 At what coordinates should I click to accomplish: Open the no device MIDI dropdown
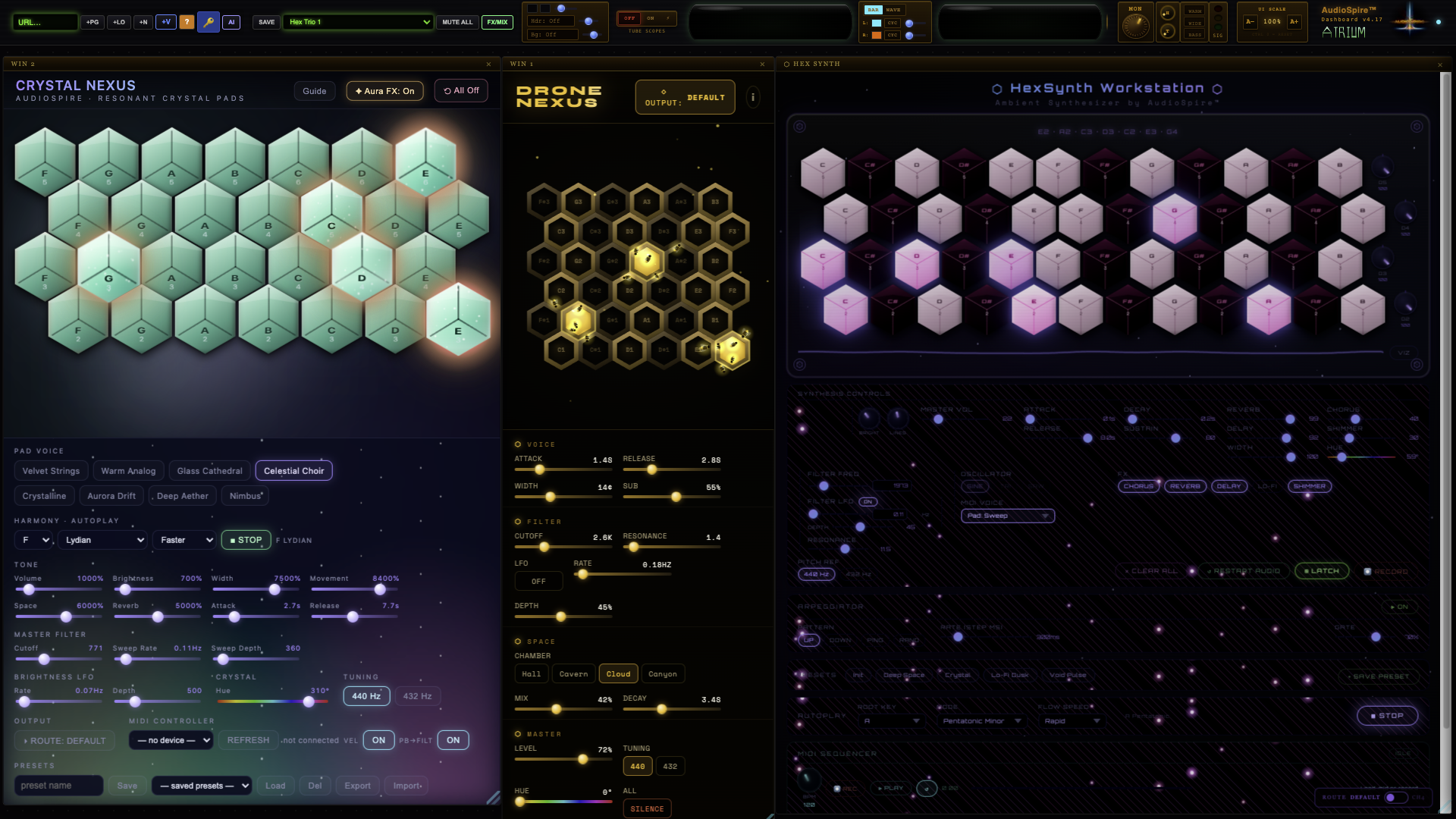point(171,740)
